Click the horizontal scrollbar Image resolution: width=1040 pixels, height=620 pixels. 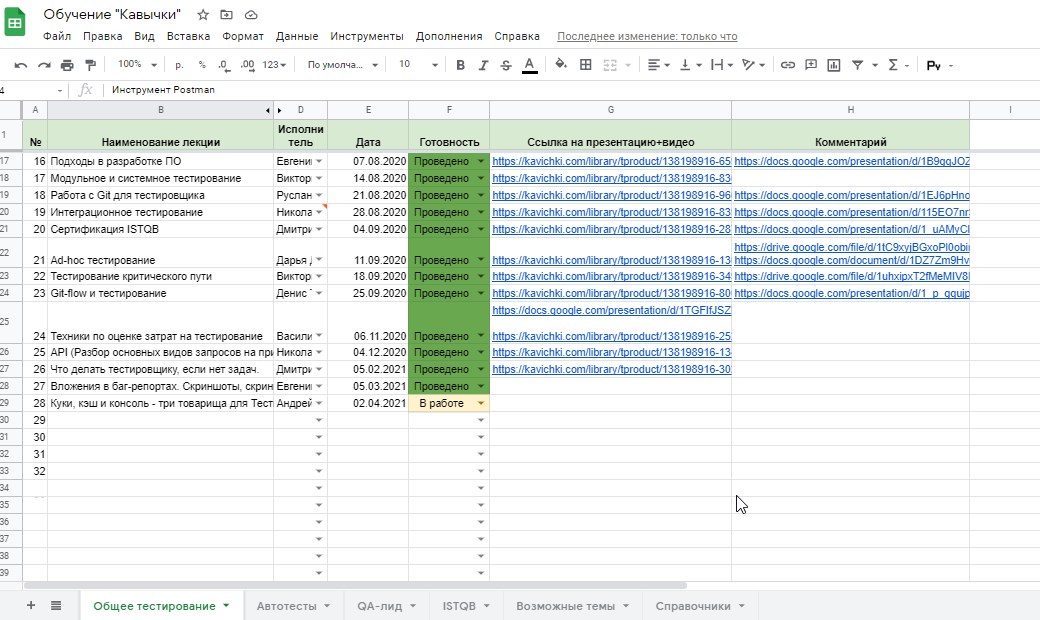click(355, 586)
